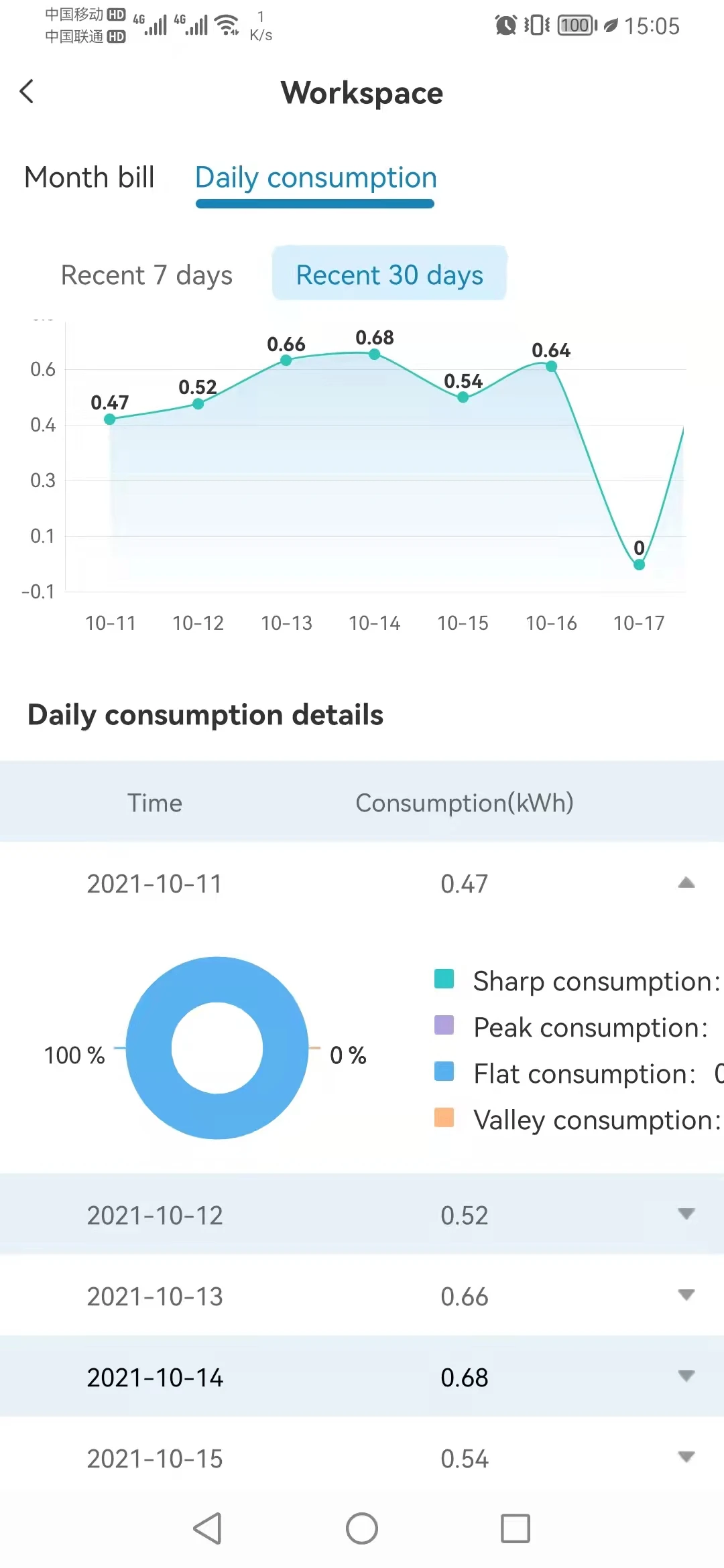Image resolution: width=724 pixels, height=1568 pixels.
Task: Switch chart to Recent 7 days
Action: tap(147, 275)
